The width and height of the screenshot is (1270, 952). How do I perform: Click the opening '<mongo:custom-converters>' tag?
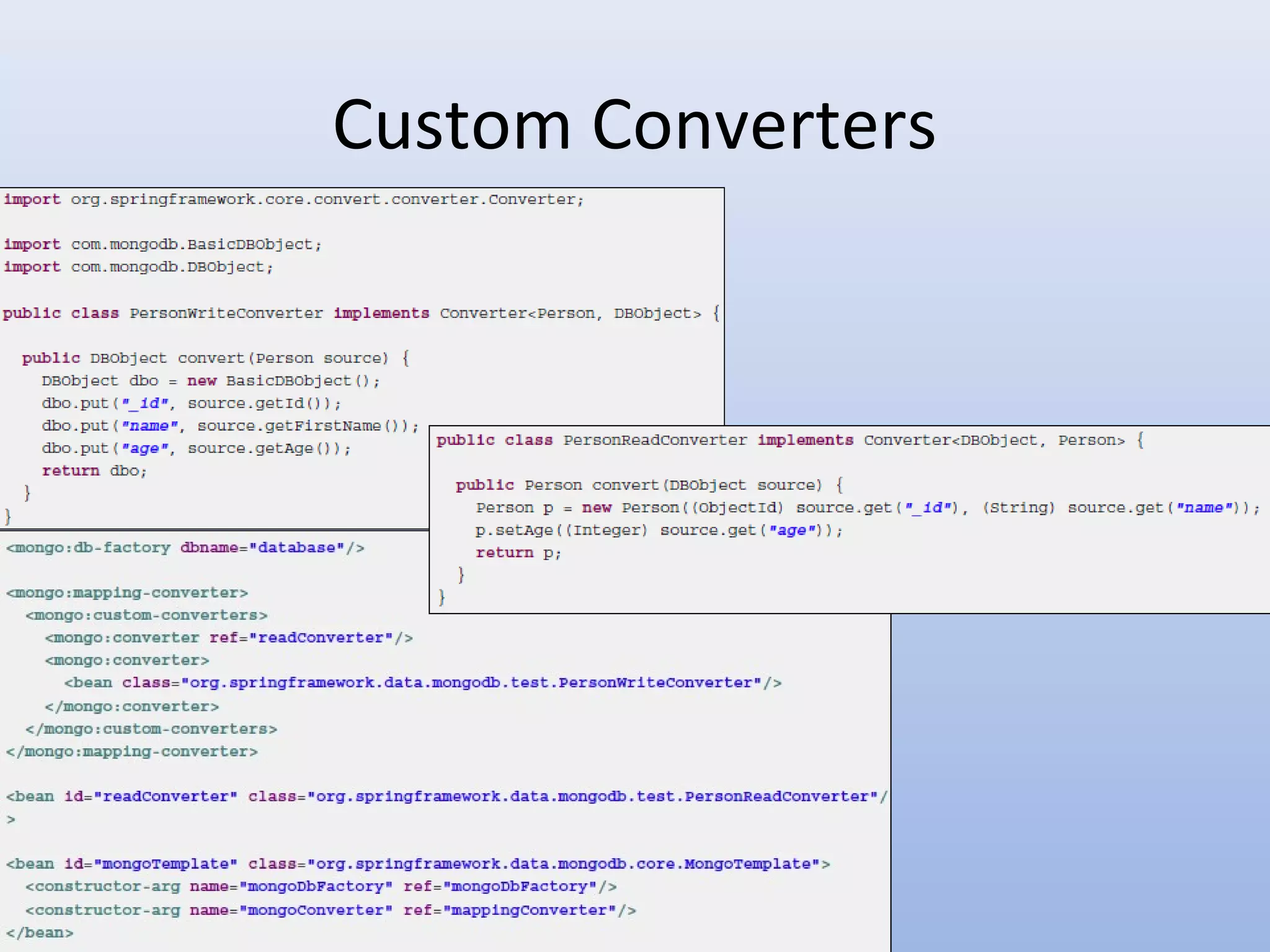pyautogui.click(x=146, y=615)
